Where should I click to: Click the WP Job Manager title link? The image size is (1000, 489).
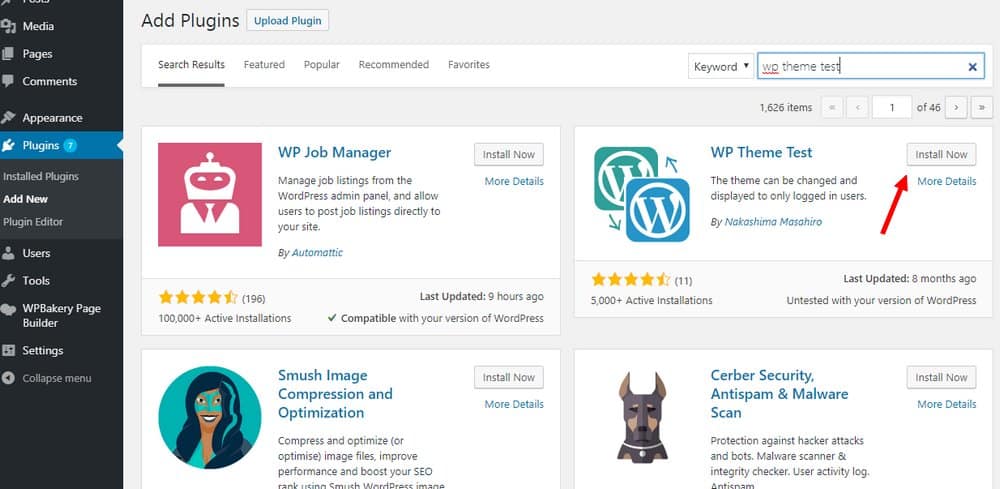click(x=335, y=152)
